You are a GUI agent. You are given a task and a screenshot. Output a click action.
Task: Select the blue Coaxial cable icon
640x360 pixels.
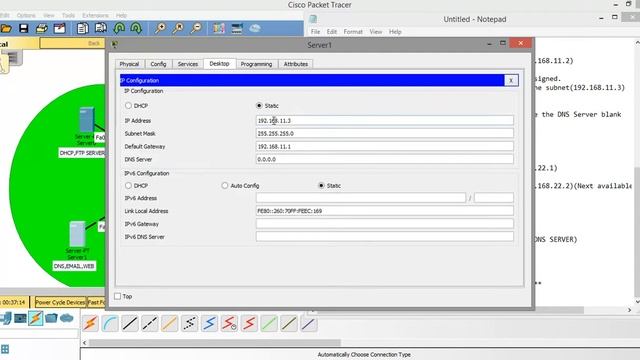pyautogui.click(x=209, y=324)
